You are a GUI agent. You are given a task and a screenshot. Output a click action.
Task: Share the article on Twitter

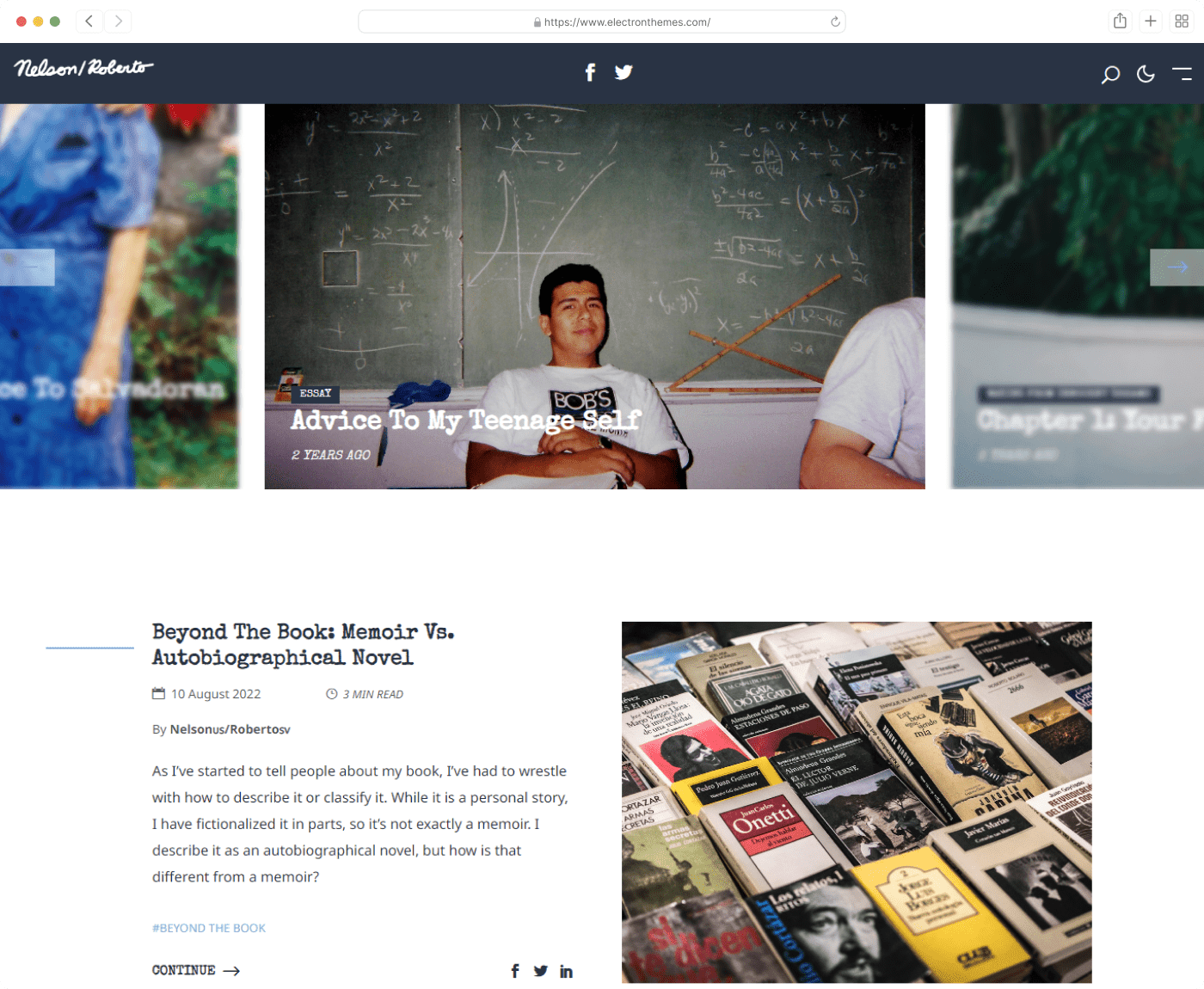[x=540, y=971]
